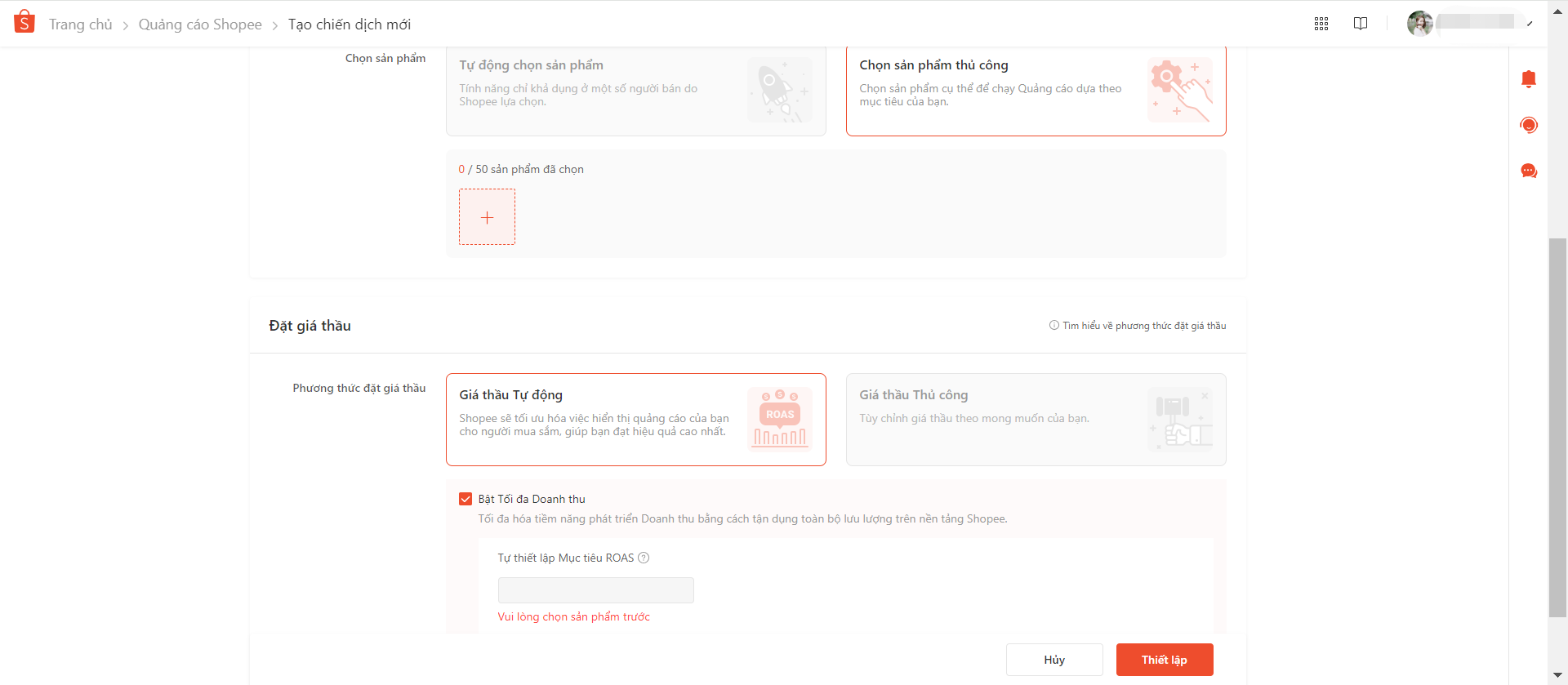Click the plus icon to add products
Image resolution: width=1568 pixels, height=685 pixels.
pos(487,217)
